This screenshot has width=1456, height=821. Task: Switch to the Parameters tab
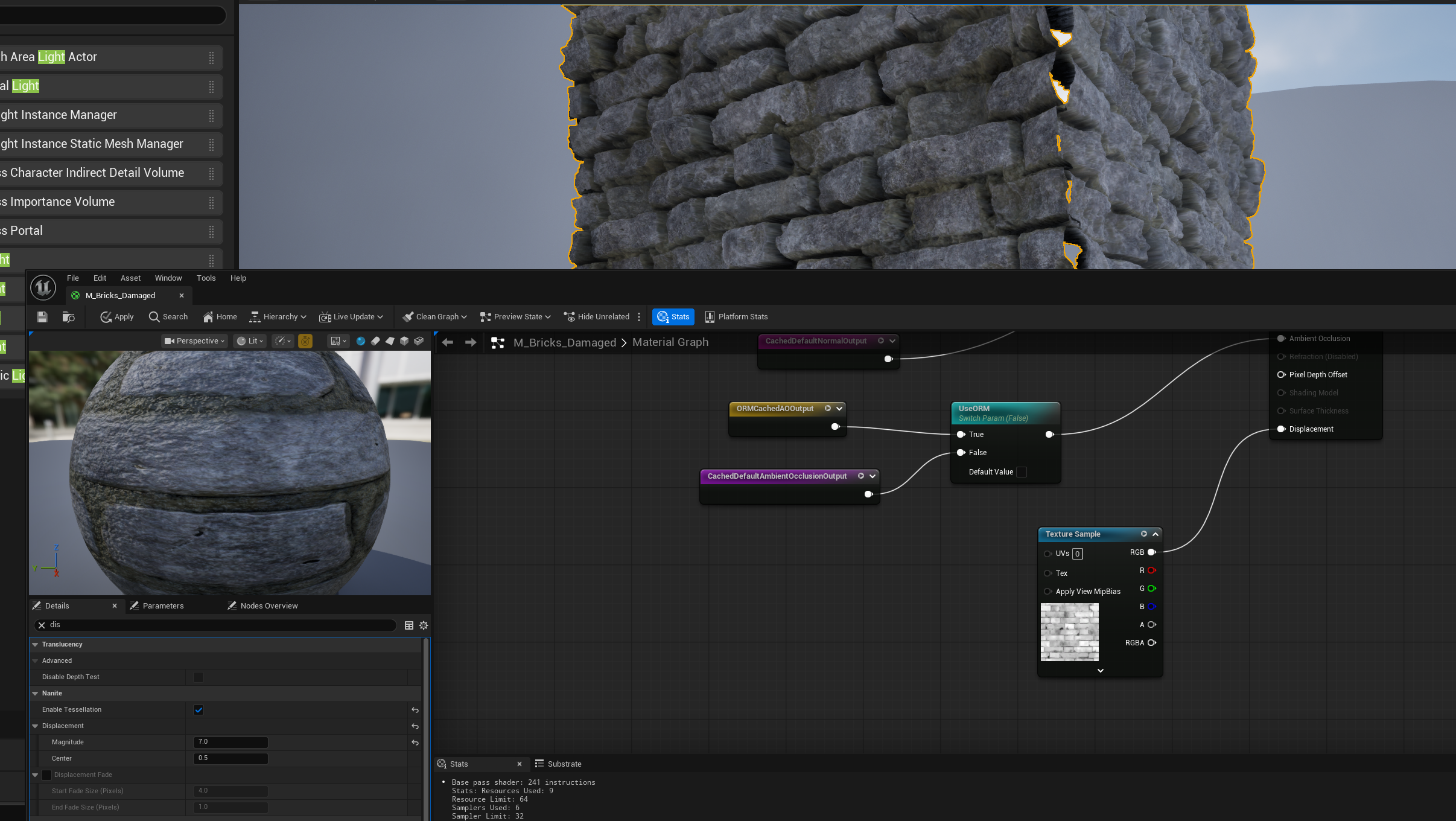[163, 606]
